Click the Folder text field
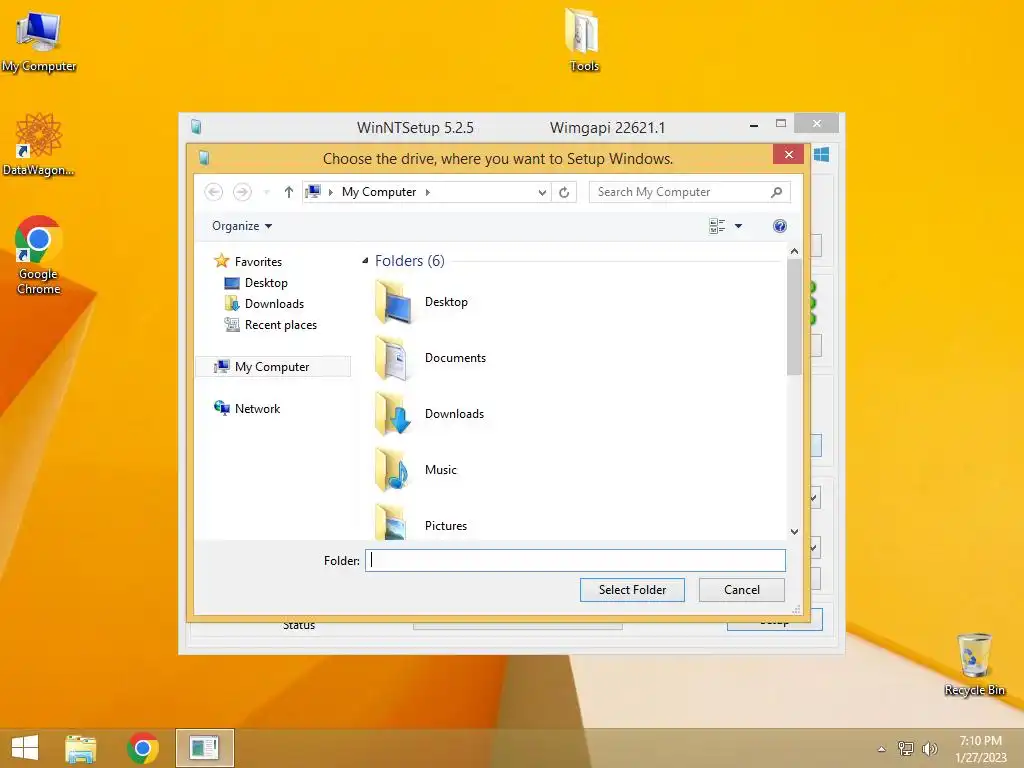1024x768 pixels. 575,560
